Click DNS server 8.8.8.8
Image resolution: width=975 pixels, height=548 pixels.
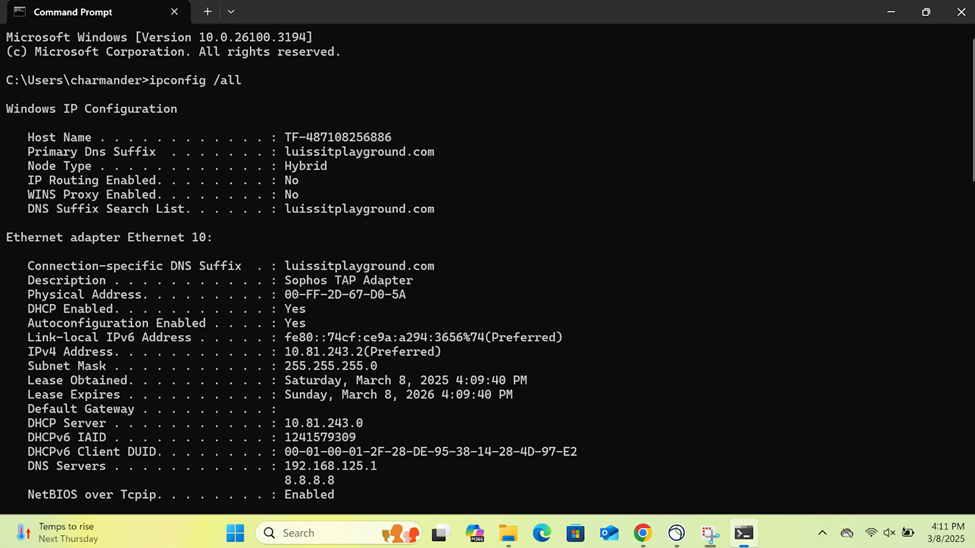(x=309, y=481)
